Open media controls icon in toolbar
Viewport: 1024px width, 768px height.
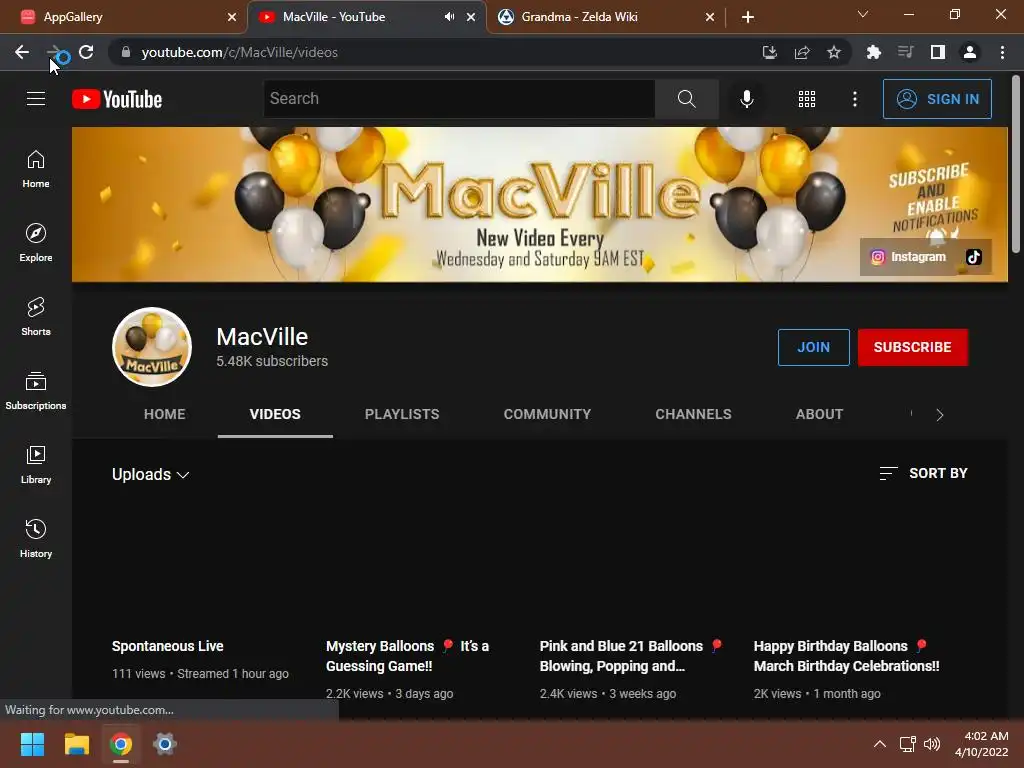click(x=905, y=52)
